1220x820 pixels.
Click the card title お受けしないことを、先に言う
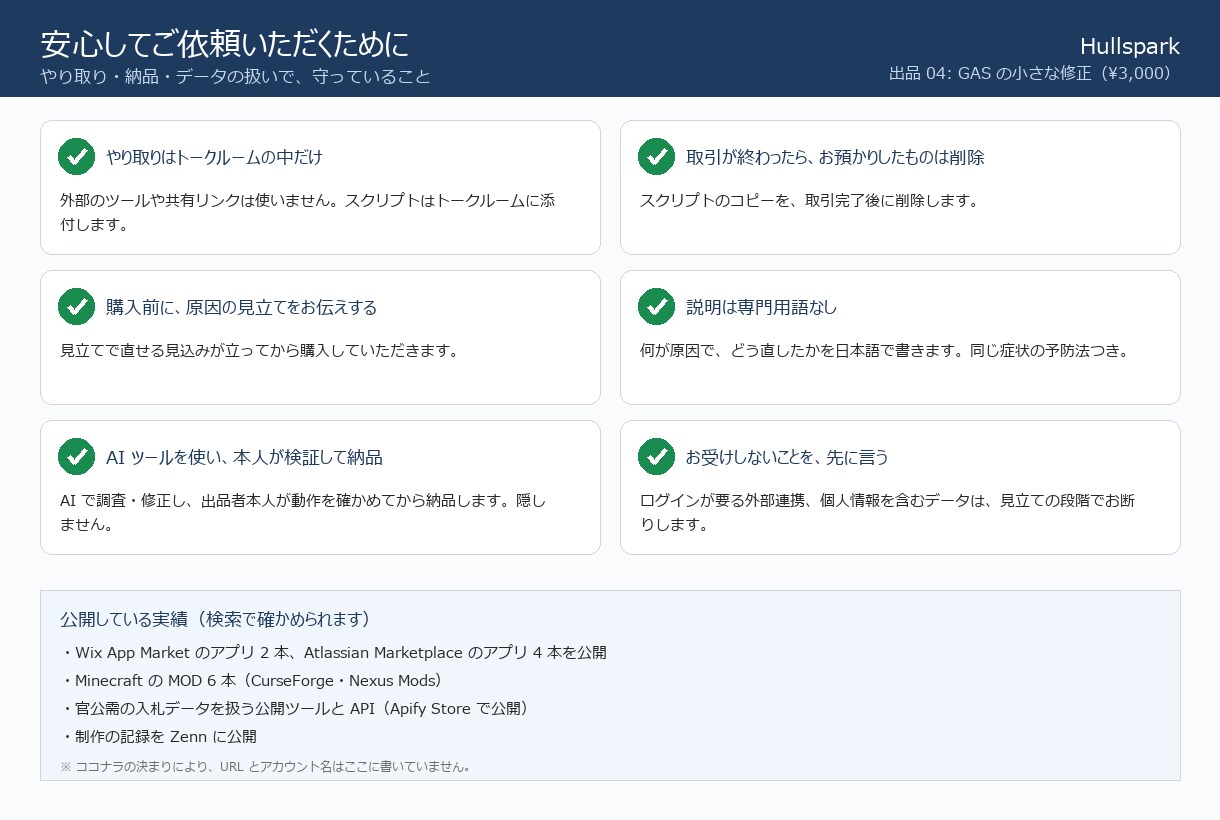coord(787,457)
